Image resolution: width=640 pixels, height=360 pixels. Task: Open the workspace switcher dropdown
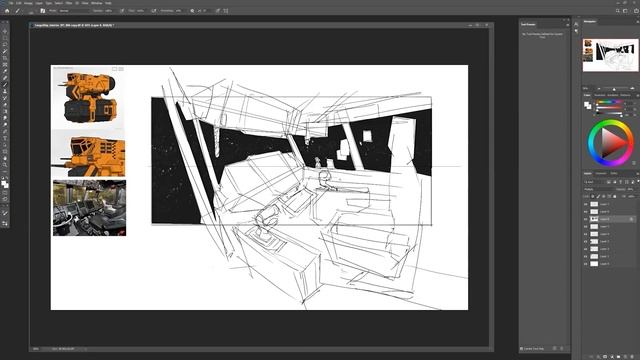point(625,11)
